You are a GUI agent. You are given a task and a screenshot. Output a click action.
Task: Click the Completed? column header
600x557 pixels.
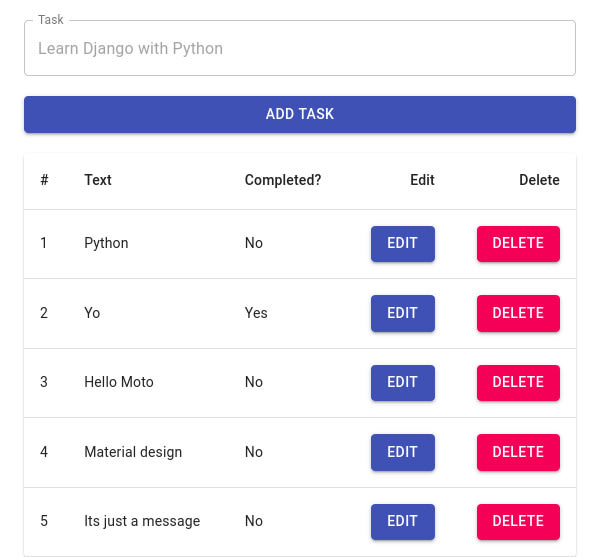pos(283,180)
